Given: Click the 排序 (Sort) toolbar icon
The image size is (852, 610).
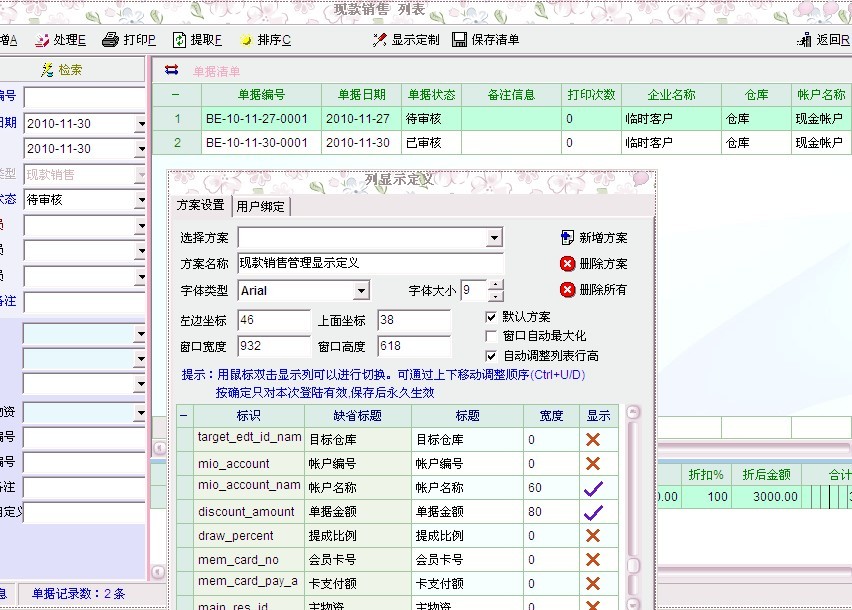Looking at the screenshot, I should click(246, 40).
